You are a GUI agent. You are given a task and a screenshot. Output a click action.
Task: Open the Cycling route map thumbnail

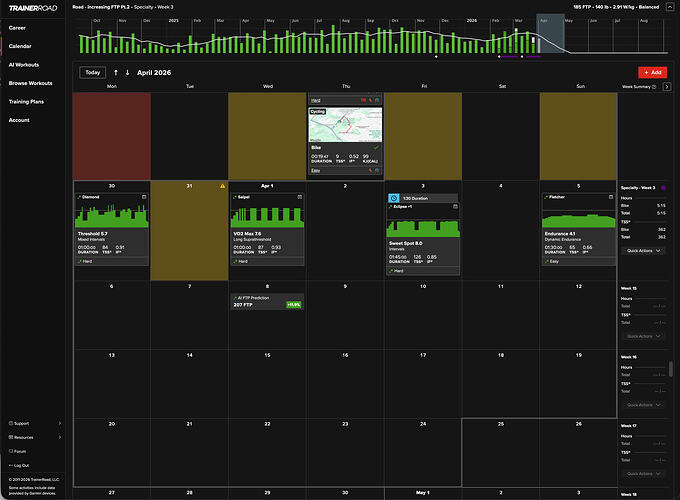point(345,125)
